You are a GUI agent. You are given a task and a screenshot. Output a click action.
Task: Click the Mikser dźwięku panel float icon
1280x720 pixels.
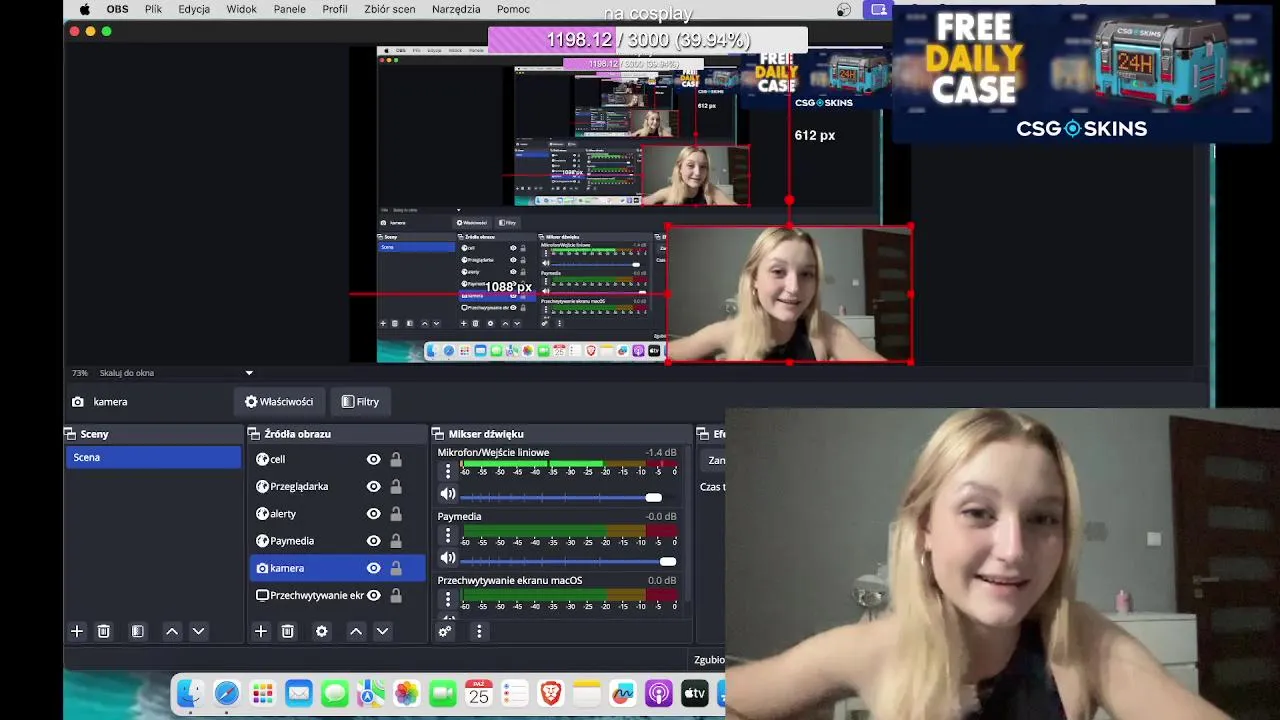(x=438, y=434)
